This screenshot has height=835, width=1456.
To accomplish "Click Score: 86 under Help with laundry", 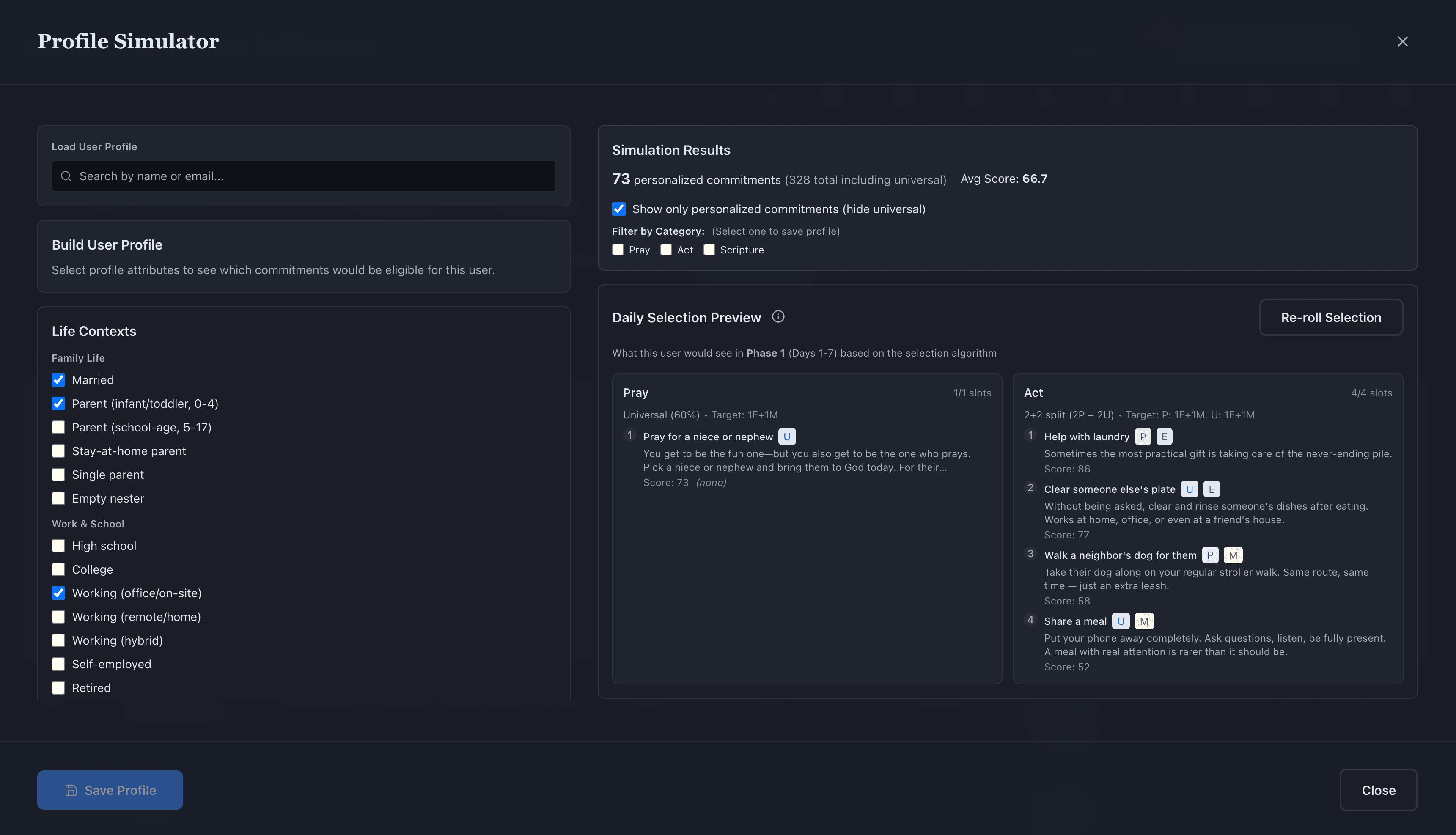I will [1067, 469].
